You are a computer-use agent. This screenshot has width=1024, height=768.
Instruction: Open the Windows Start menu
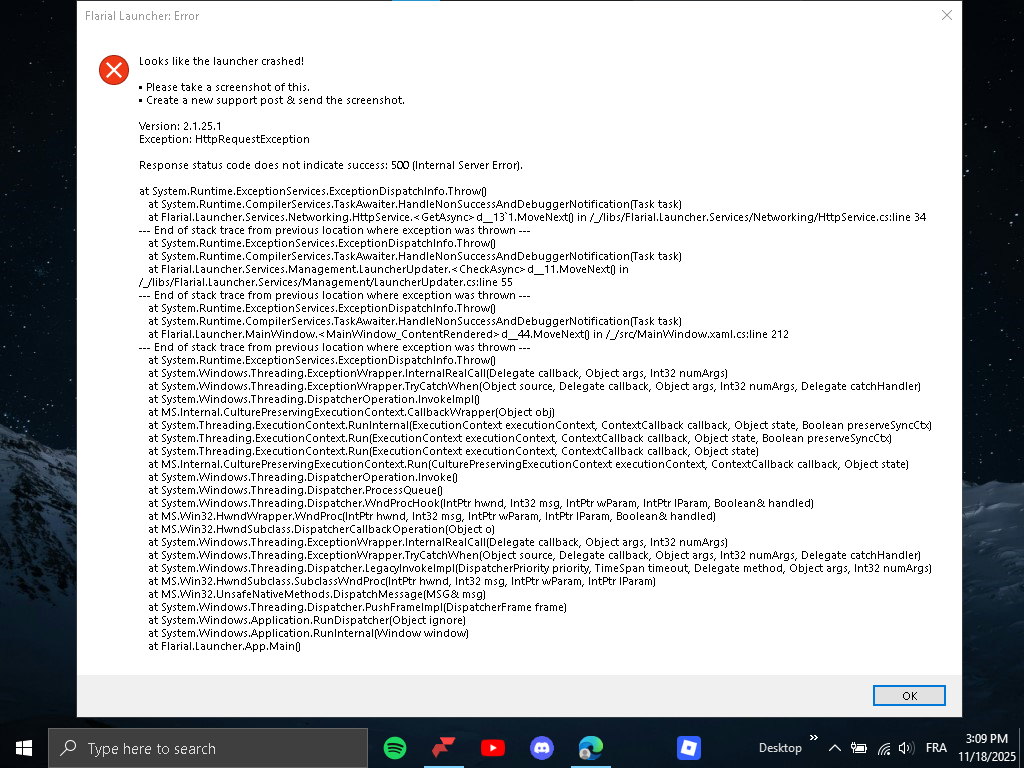coord(24,748)
